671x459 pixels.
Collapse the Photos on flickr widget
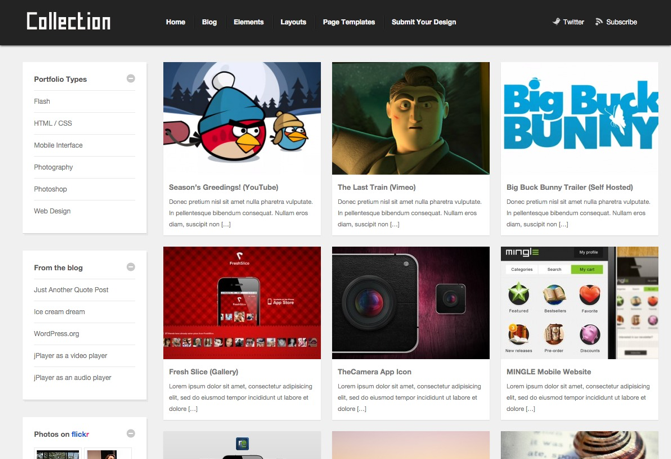[131, 433]
